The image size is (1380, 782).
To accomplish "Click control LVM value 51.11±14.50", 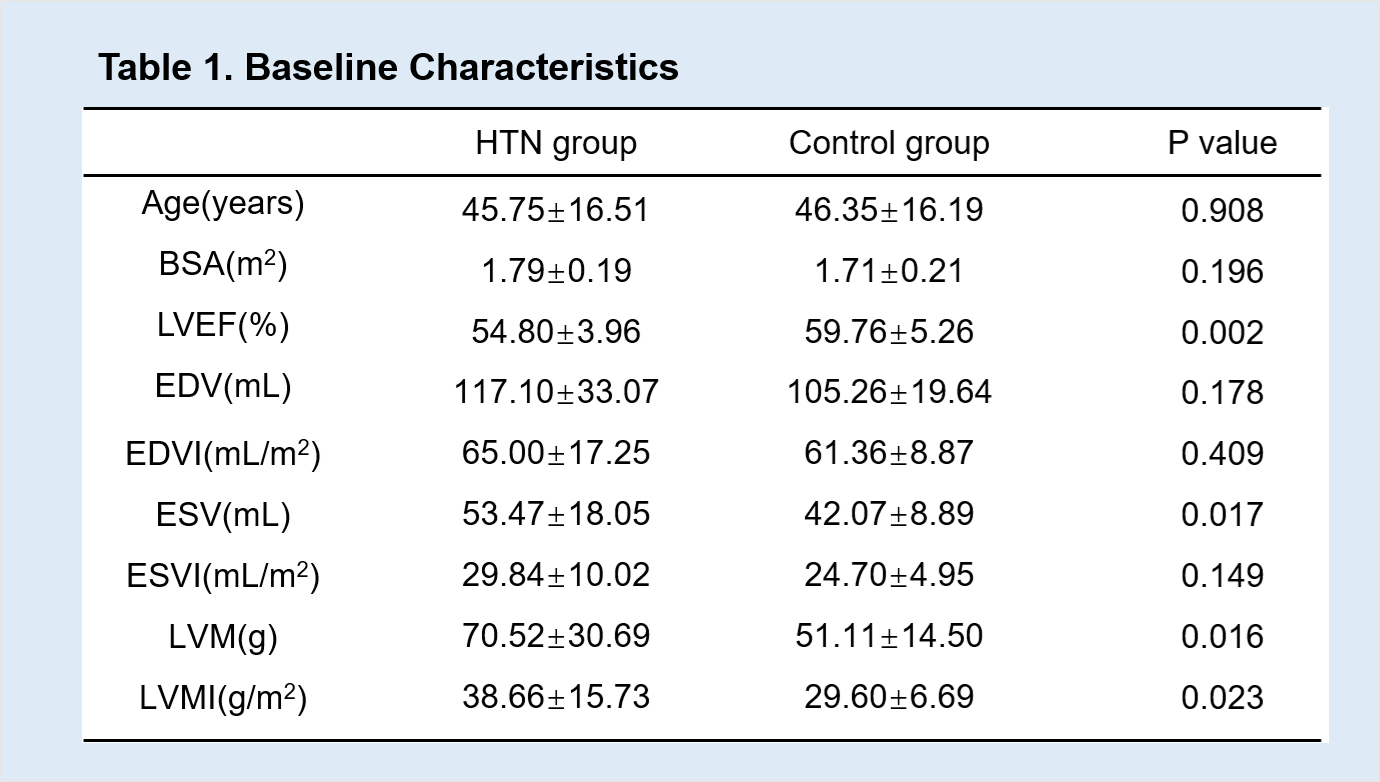I will (x=889, y=635).
